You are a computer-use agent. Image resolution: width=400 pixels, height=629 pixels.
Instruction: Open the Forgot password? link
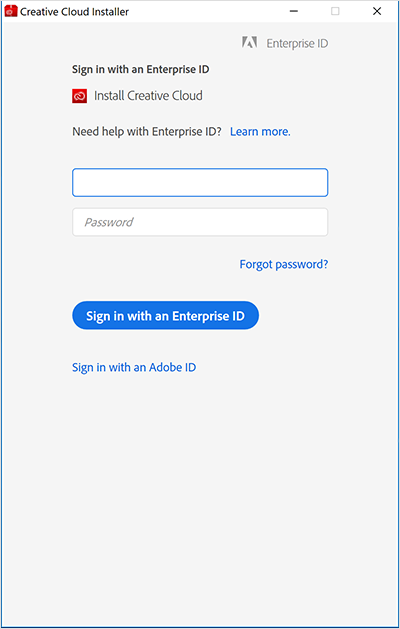pyautogui.click(x=284, y=264)
